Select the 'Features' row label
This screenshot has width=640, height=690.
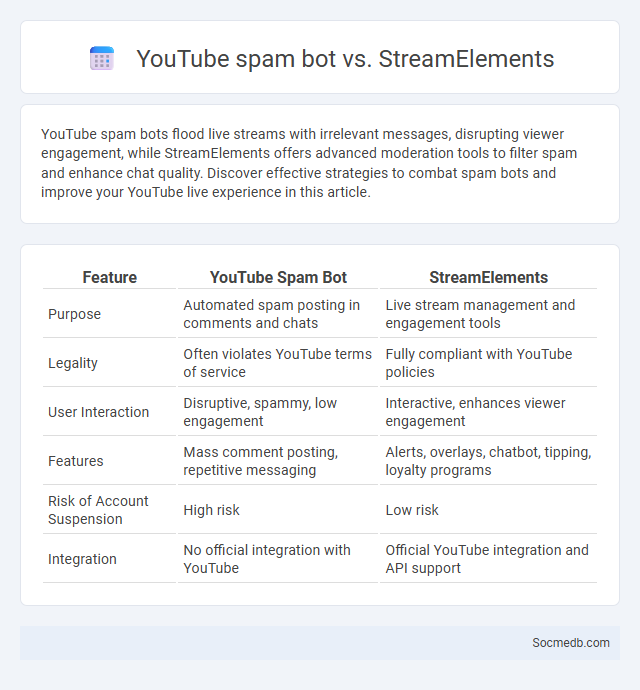coord(76,461)
